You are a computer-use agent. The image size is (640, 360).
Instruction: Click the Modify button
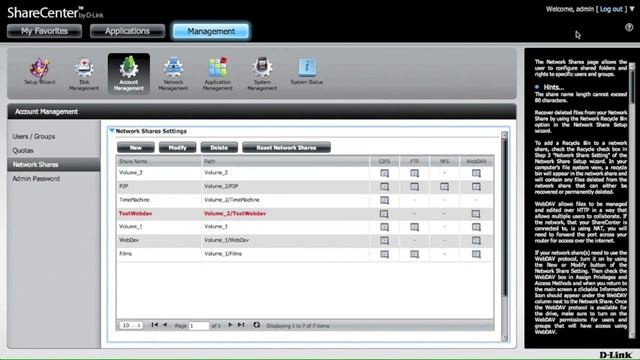178,147
